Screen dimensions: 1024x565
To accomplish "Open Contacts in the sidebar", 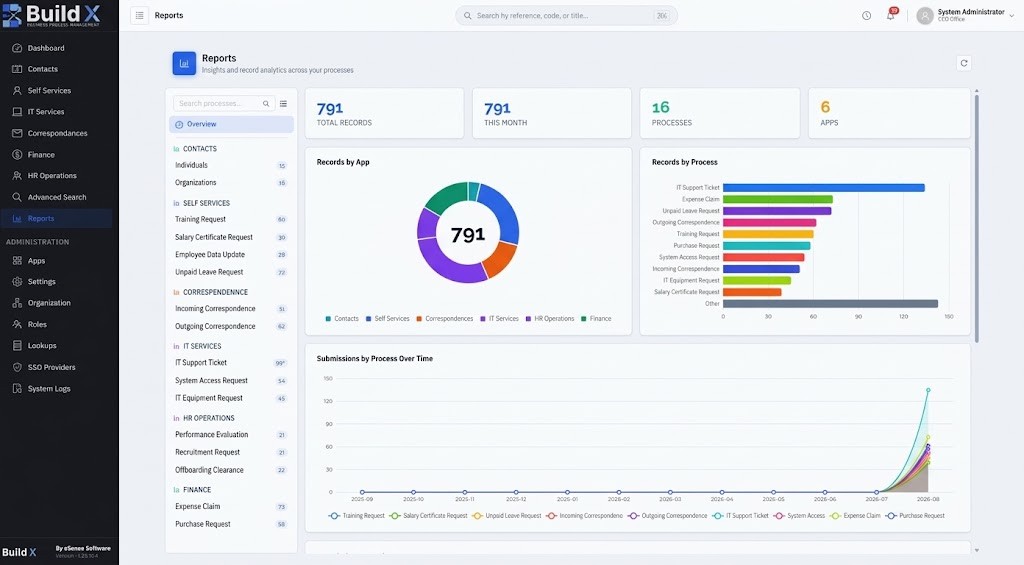I will (57, 69).
